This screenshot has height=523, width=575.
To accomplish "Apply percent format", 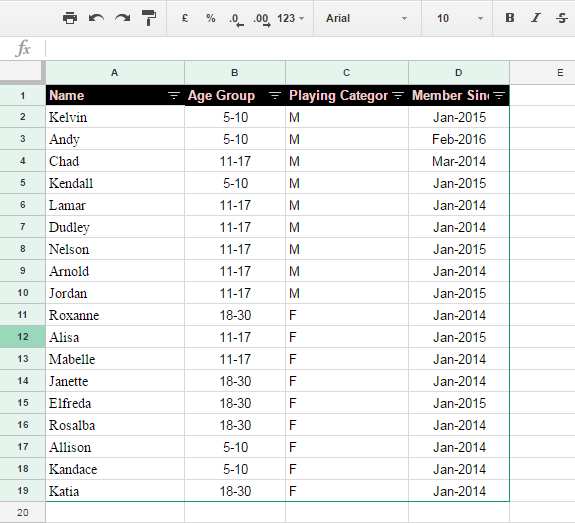I will [x=210, y=18].
